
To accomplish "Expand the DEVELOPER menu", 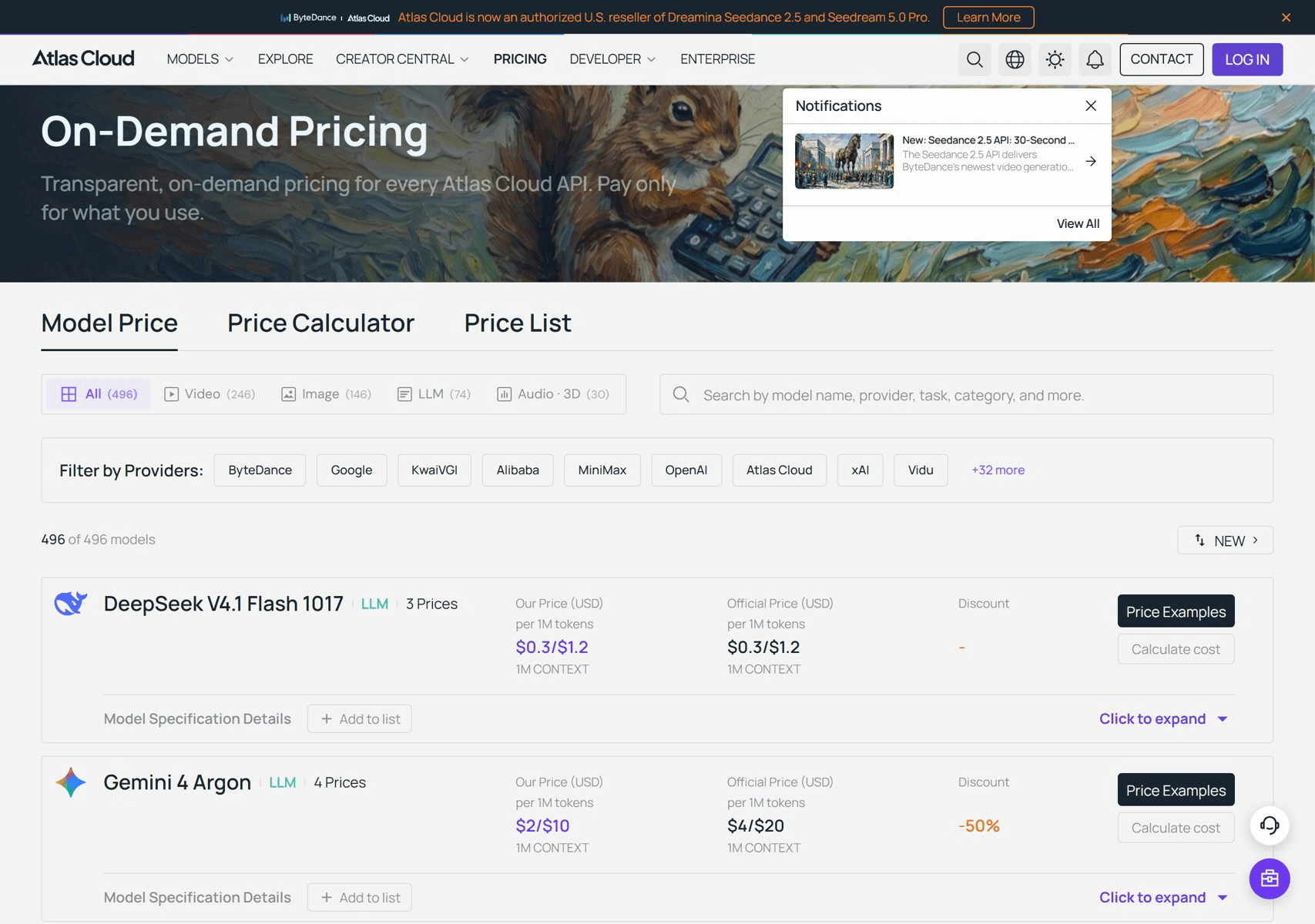I will tap(613, 59).
